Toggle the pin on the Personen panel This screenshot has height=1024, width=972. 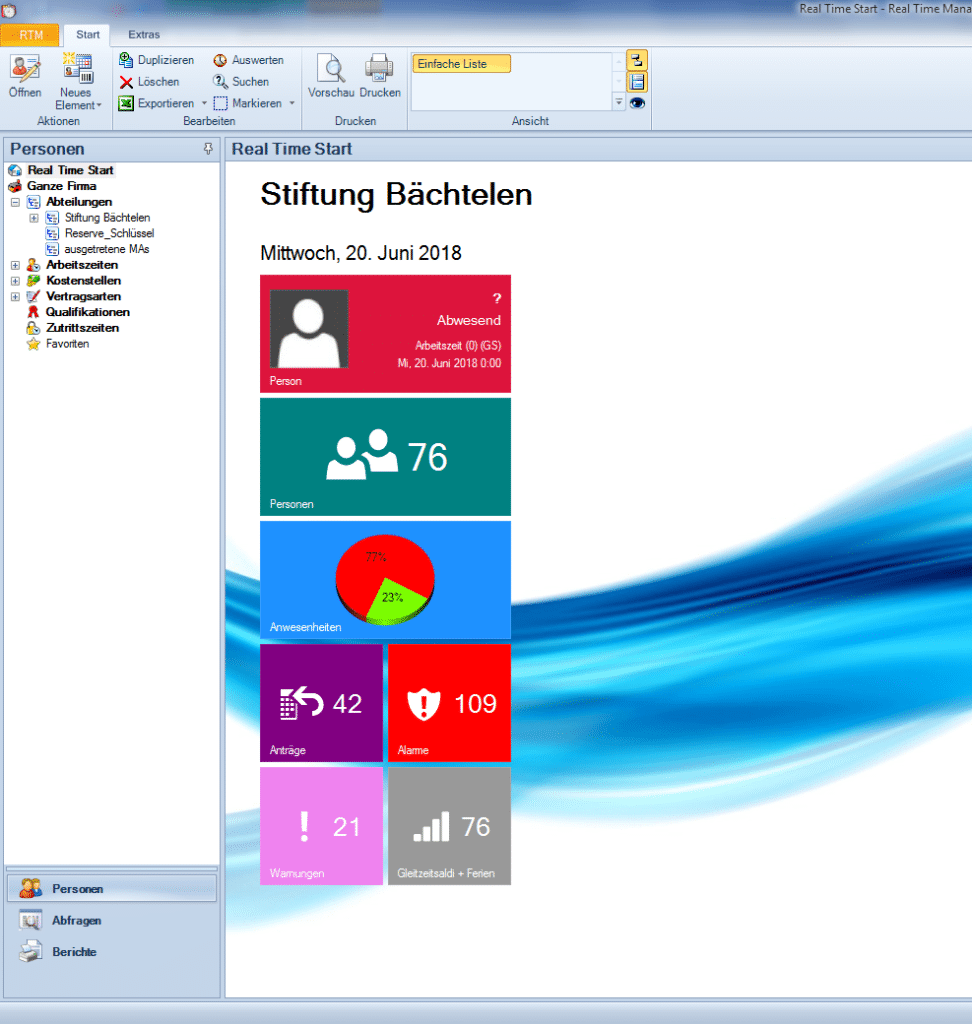click(x=208, y=149)
